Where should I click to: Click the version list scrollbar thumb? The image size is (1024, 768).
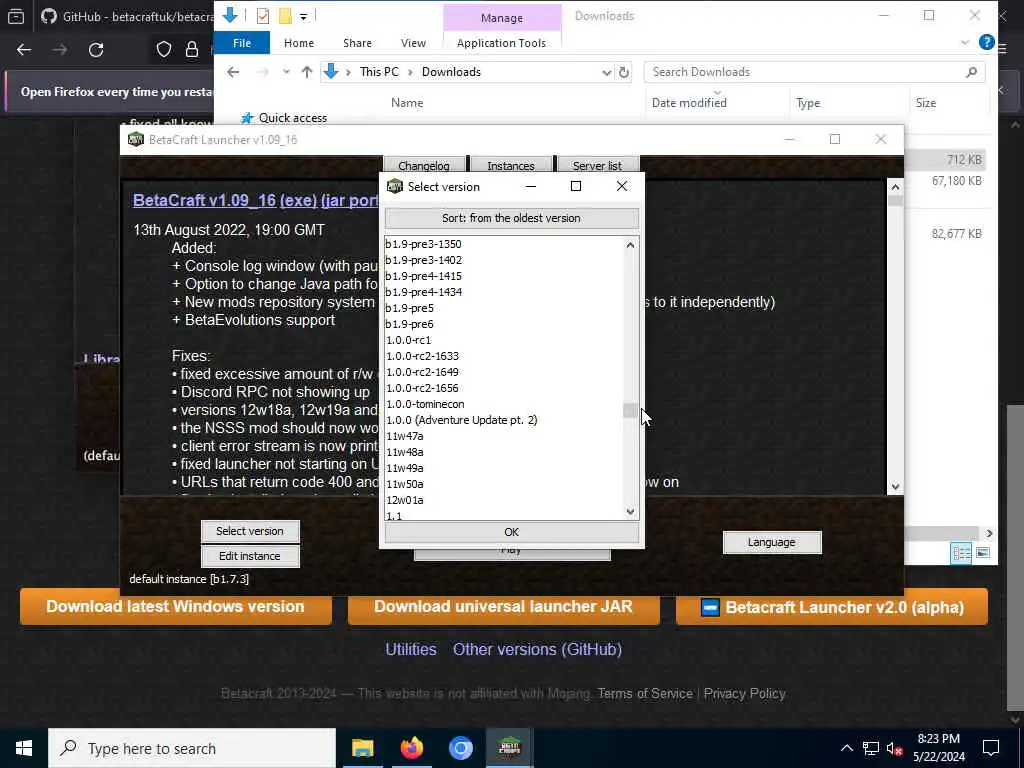pos(630,410)
